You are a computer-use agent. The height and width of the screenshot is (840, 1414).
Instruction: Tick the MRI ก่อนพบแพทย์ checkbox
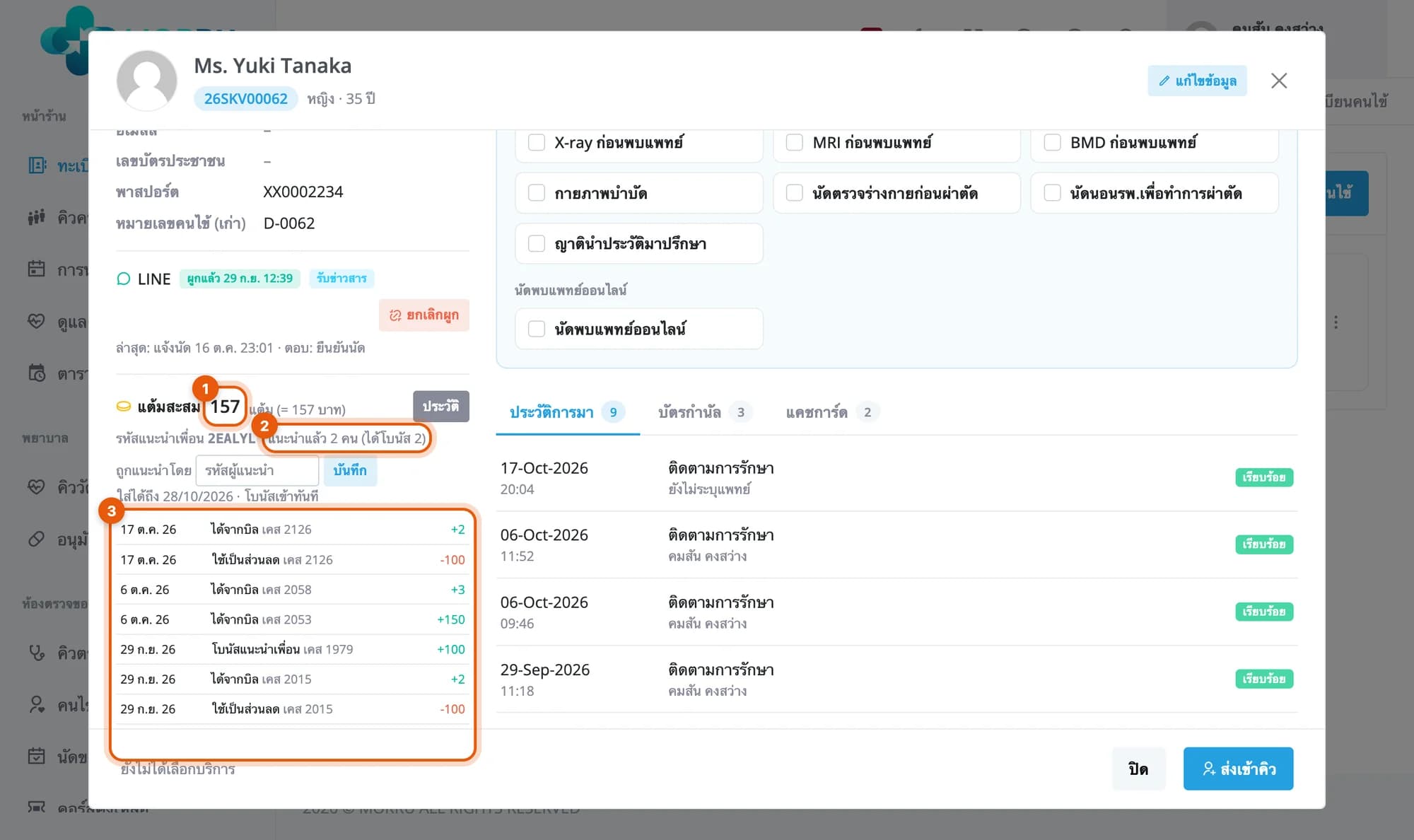[x=795, y=142]
